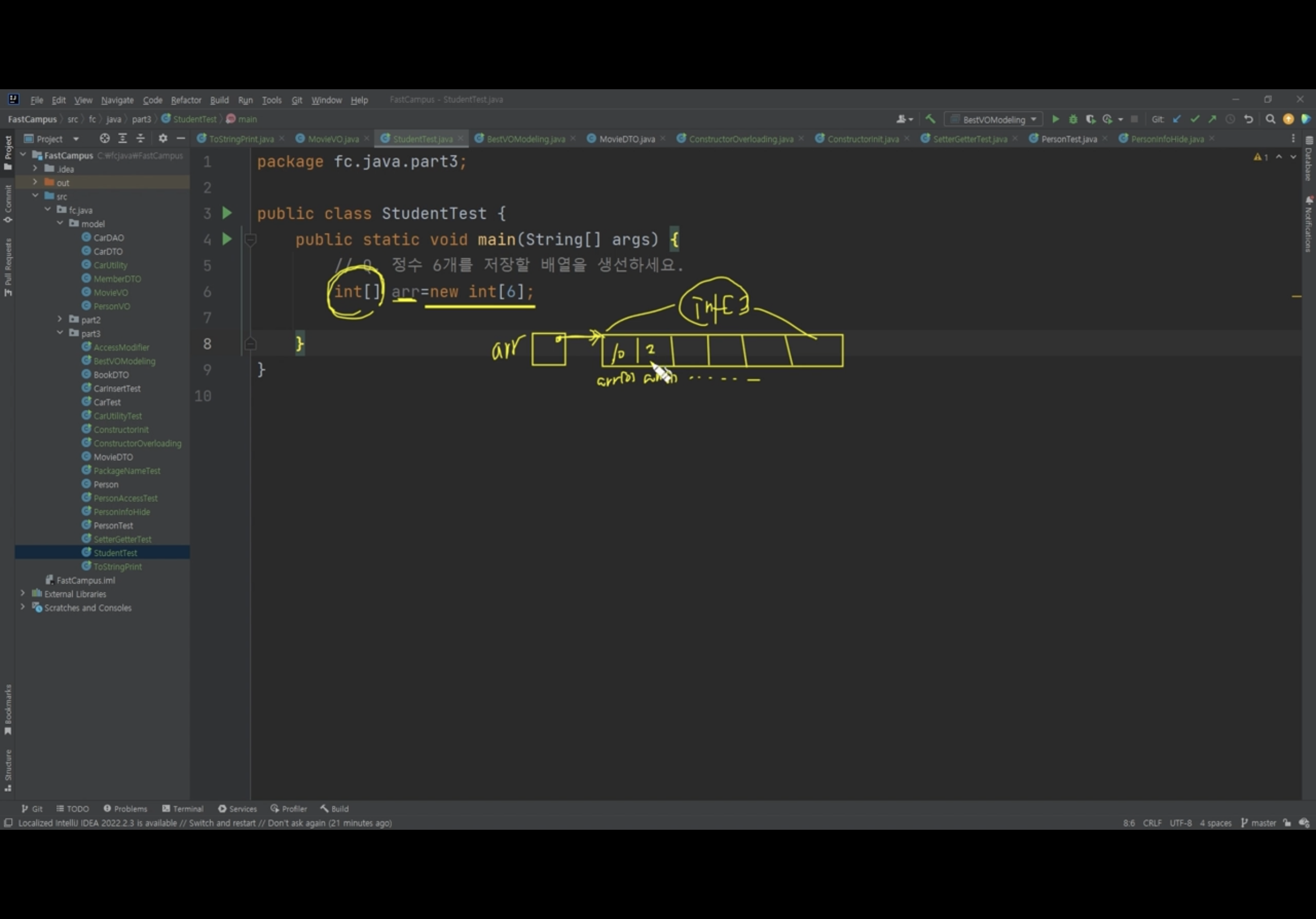
Task: Open the colorful plugin icon at the toolbar's far right
Action: [x=1306, y=119]
